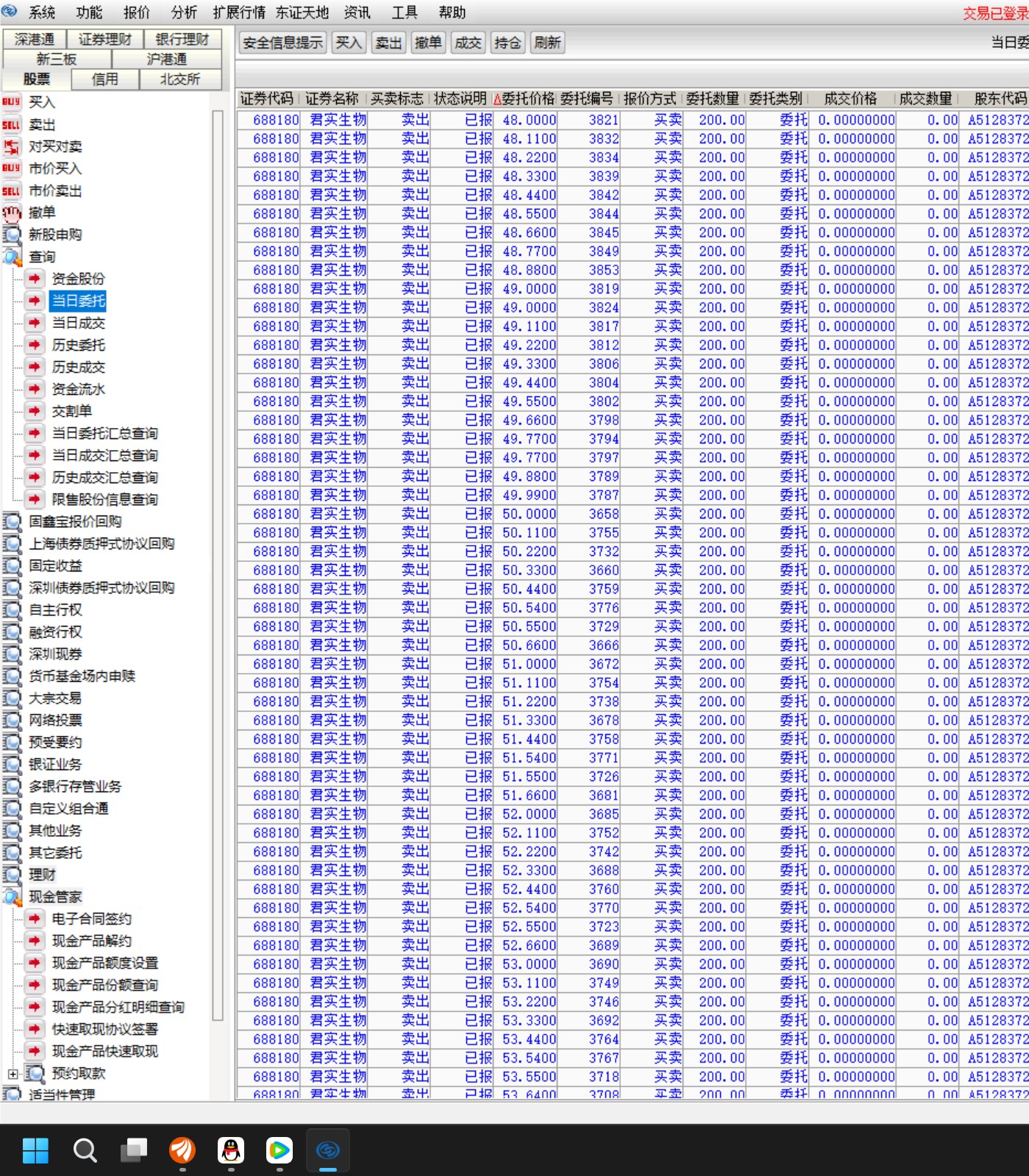The width and height of the screenshot is (1029, 1176).
Task: Select 当日委托 in the query tree
Action: point(79,301)
